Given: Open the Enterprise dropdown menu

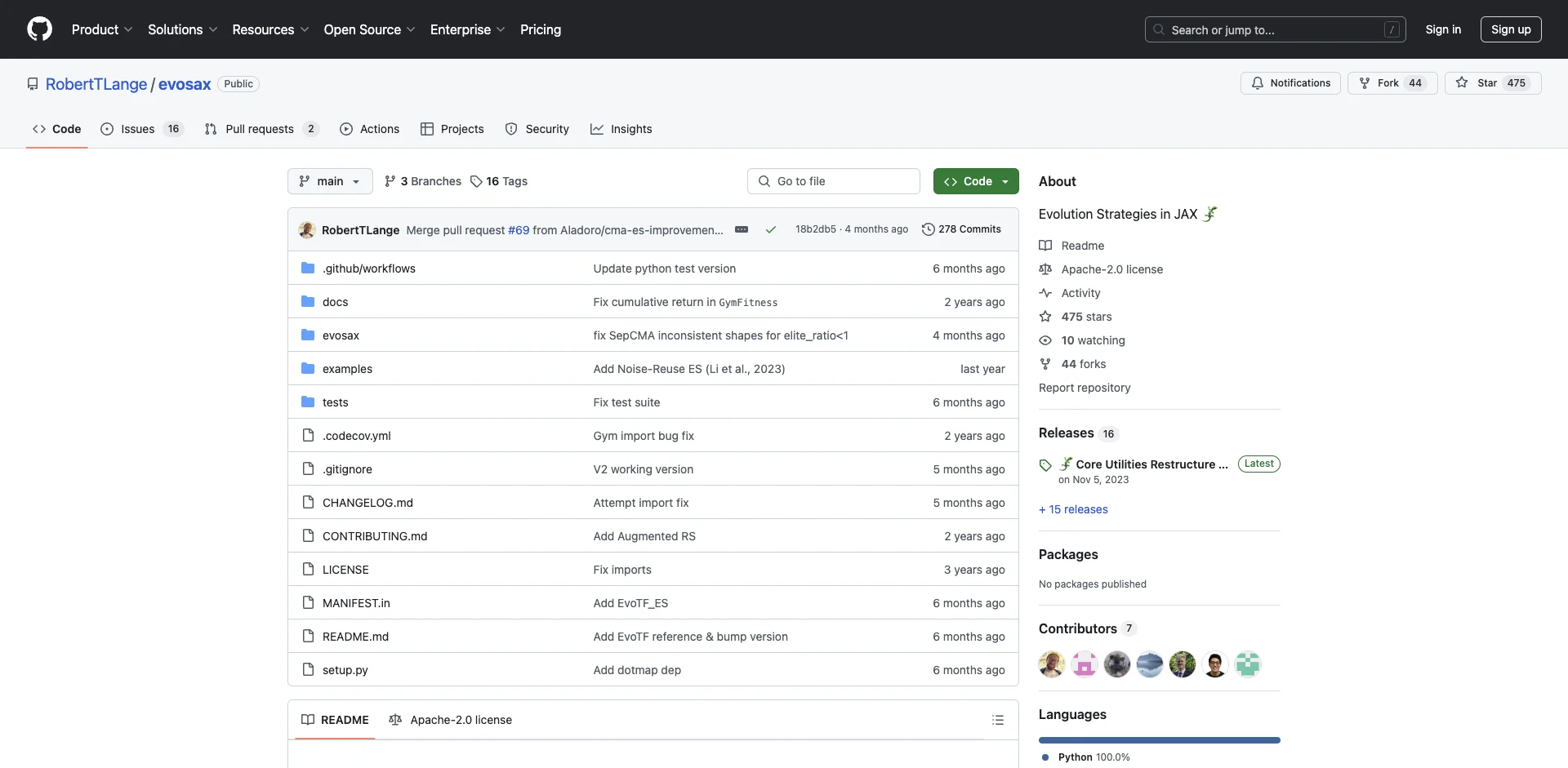Looking at the screenshot, I should pos(467,29).
